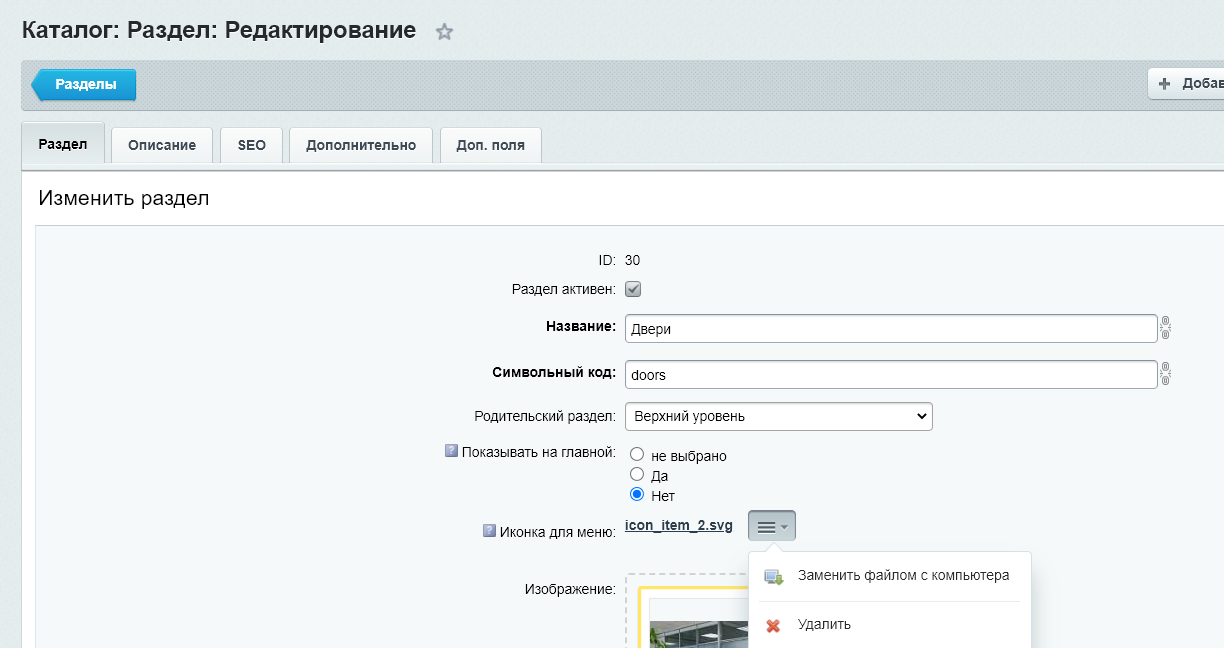Viewport: 1224px width, 648px height.
Task: Toggle the Раздел активен checkbox
Action: coord(633,289)
